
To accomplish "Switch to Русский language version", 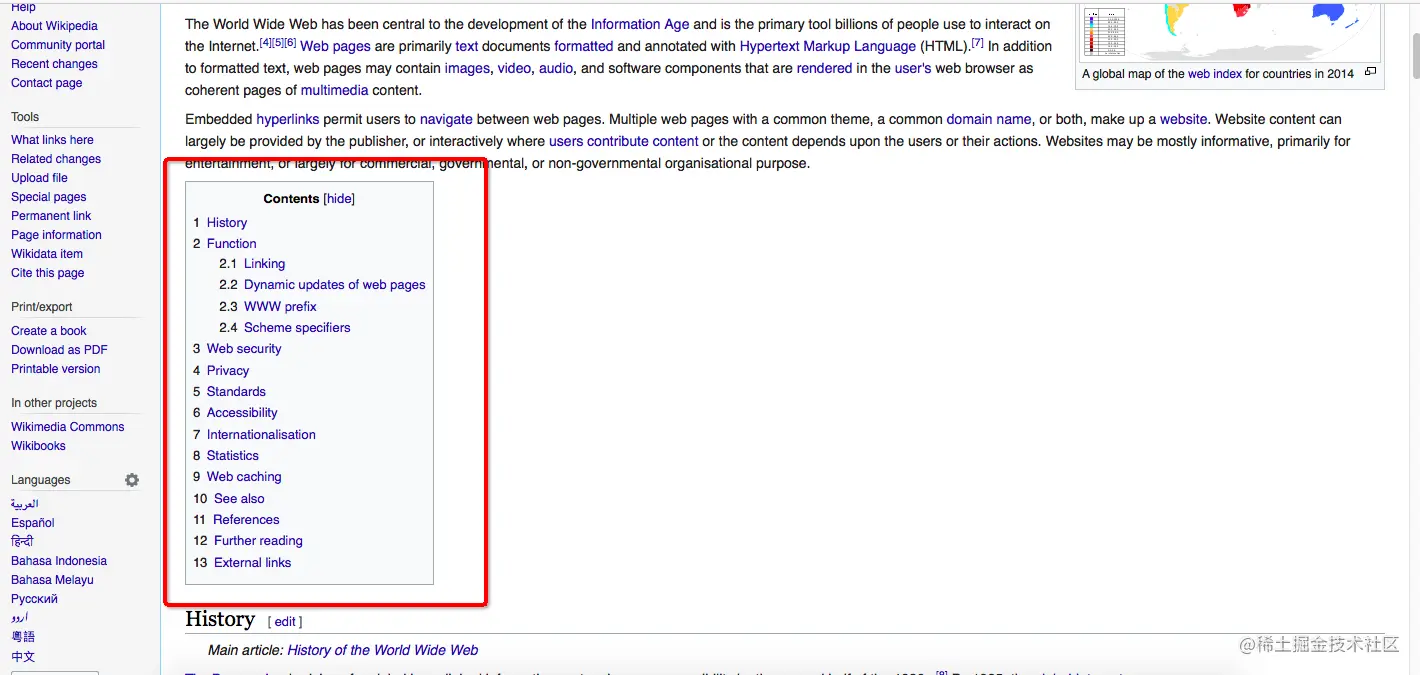I will (34, 599).
